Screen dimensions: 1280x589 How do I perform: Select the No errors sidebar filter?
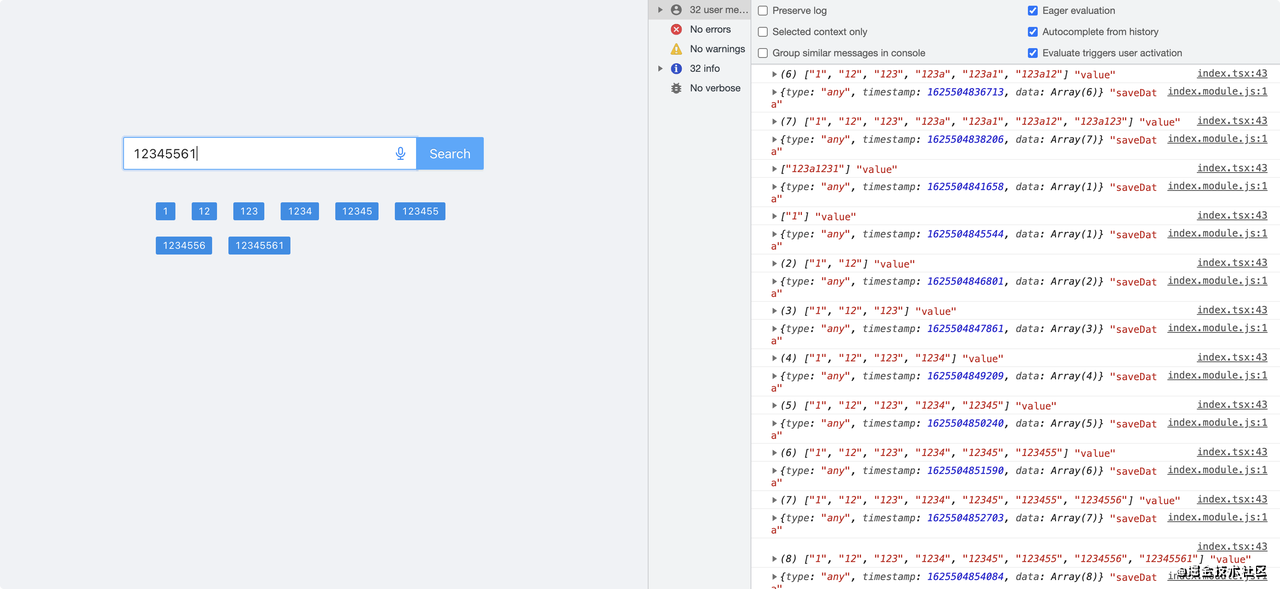pyautogui.click(x=710, y=29)
